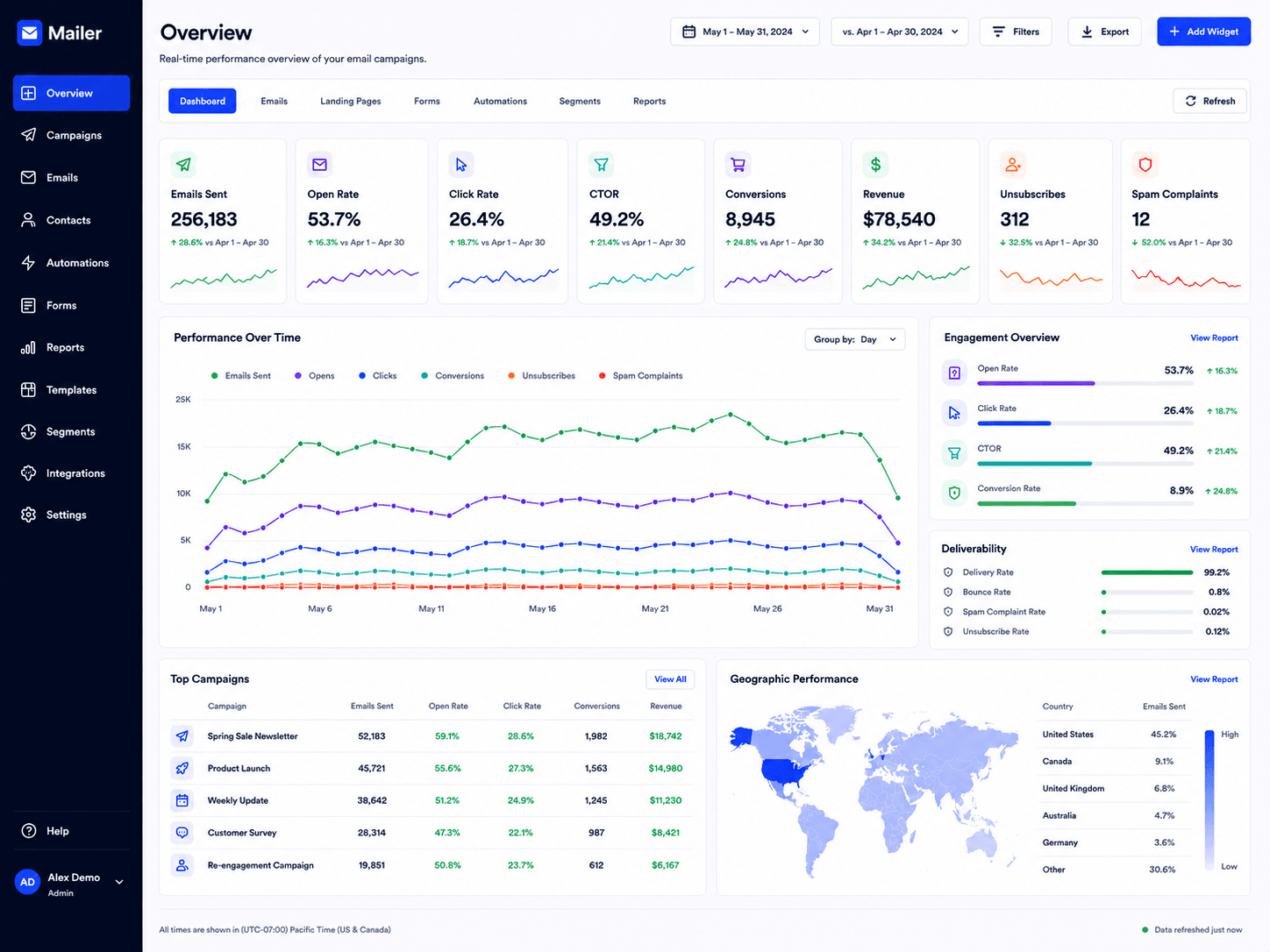Click the Automations lightning bolt icon
The width and height of the screenshot is (1270, 952).
[29, 263]
